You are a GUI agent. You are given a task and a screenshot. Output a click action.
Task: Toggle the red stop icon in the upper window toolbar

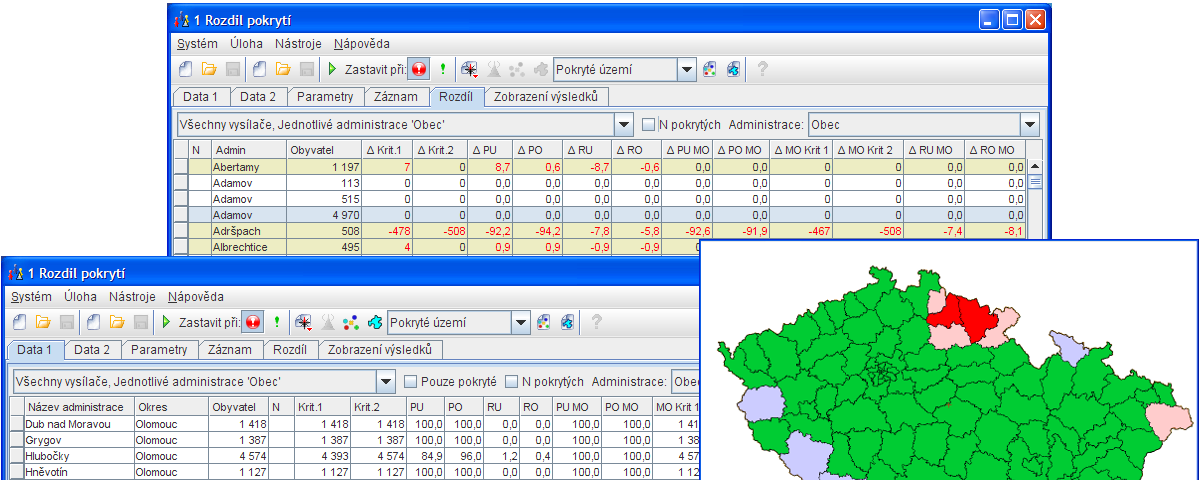pyautogui.click(x=418, y=70)
